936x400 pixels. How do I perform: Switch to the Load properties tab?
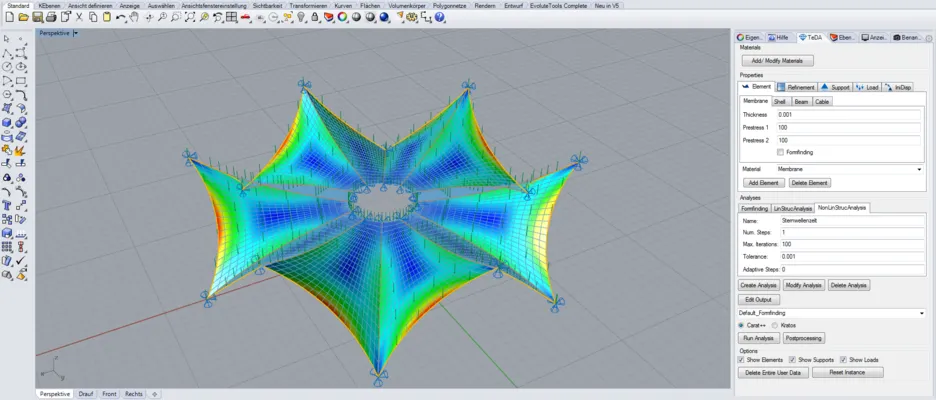pos(867,87)
